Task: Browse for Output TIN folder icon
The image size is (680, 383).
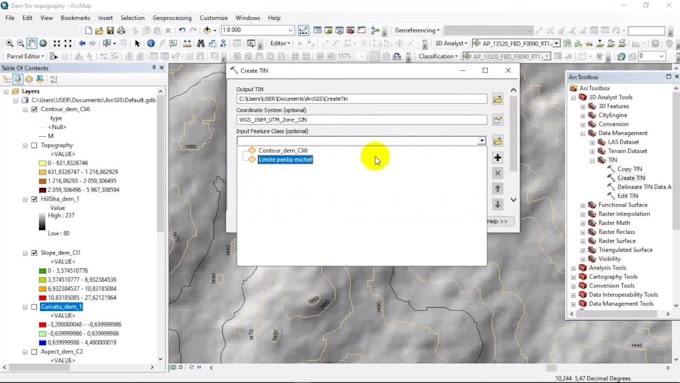Action: (497, 99)
